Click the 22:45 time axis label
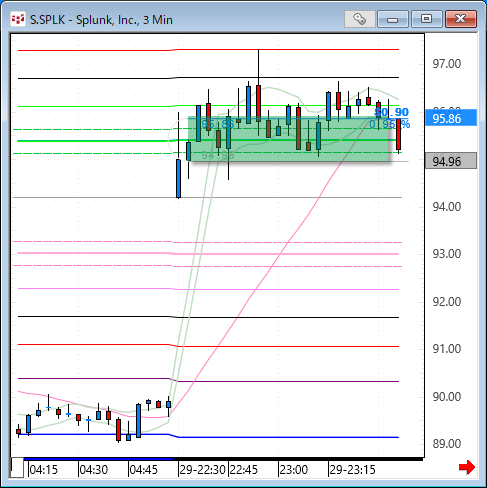This screenshot has width=487, height=488. click(244, 470)
